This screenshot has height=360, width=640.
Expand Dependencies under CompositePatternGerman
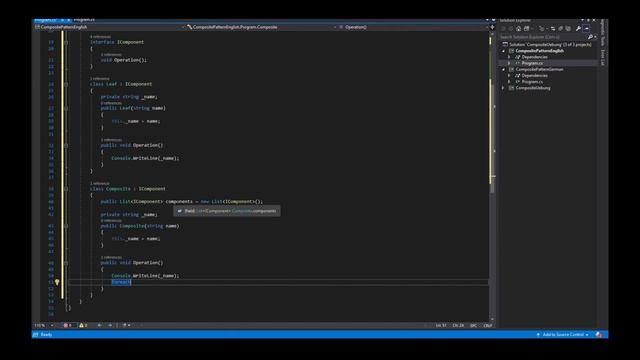[x=509, y=76]
